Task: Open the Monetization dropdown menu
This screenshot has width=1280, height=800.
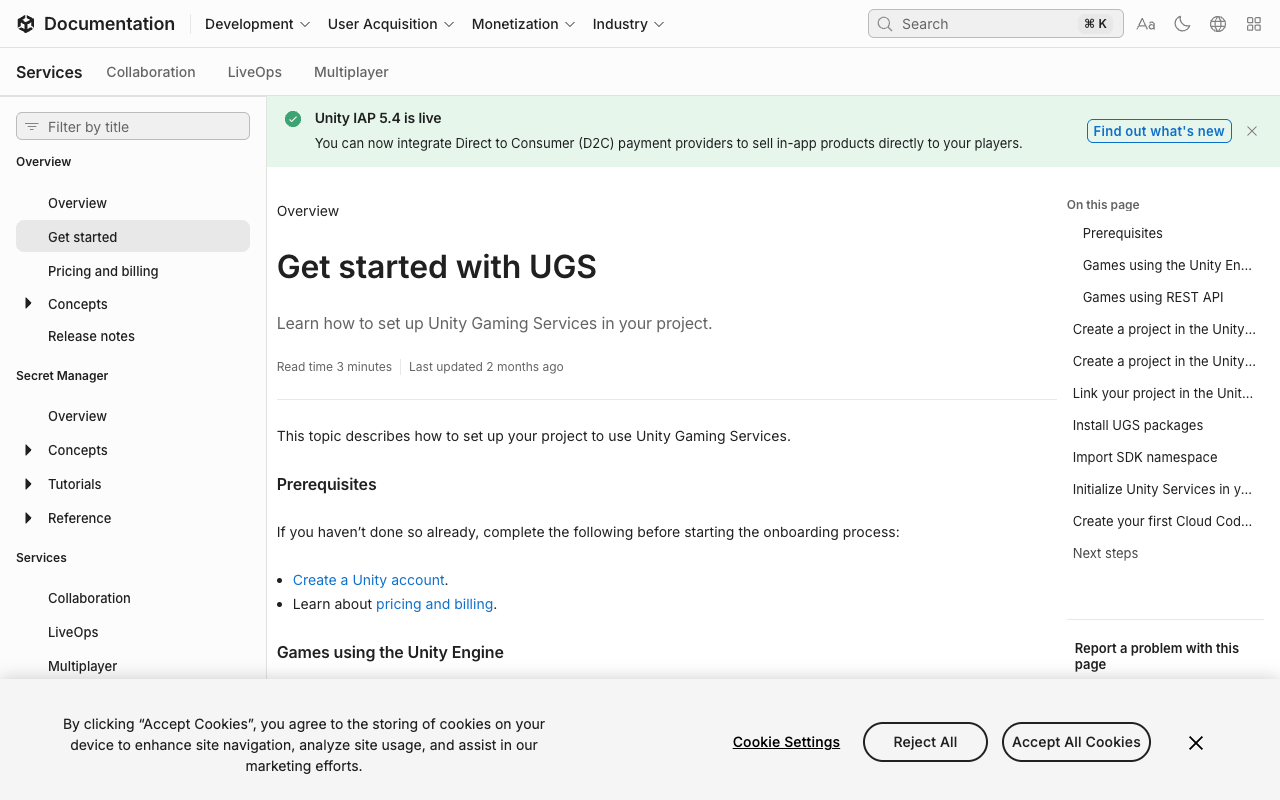Action: pos(523,24)
